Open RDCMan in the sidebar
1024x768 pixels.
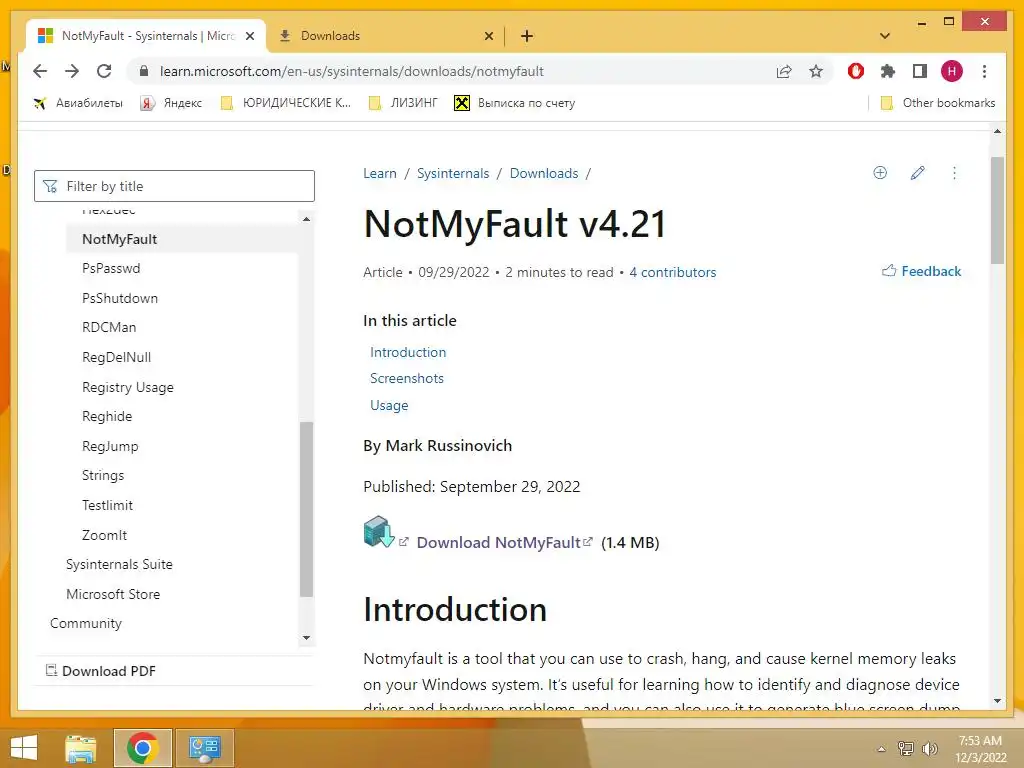point(109,327)
